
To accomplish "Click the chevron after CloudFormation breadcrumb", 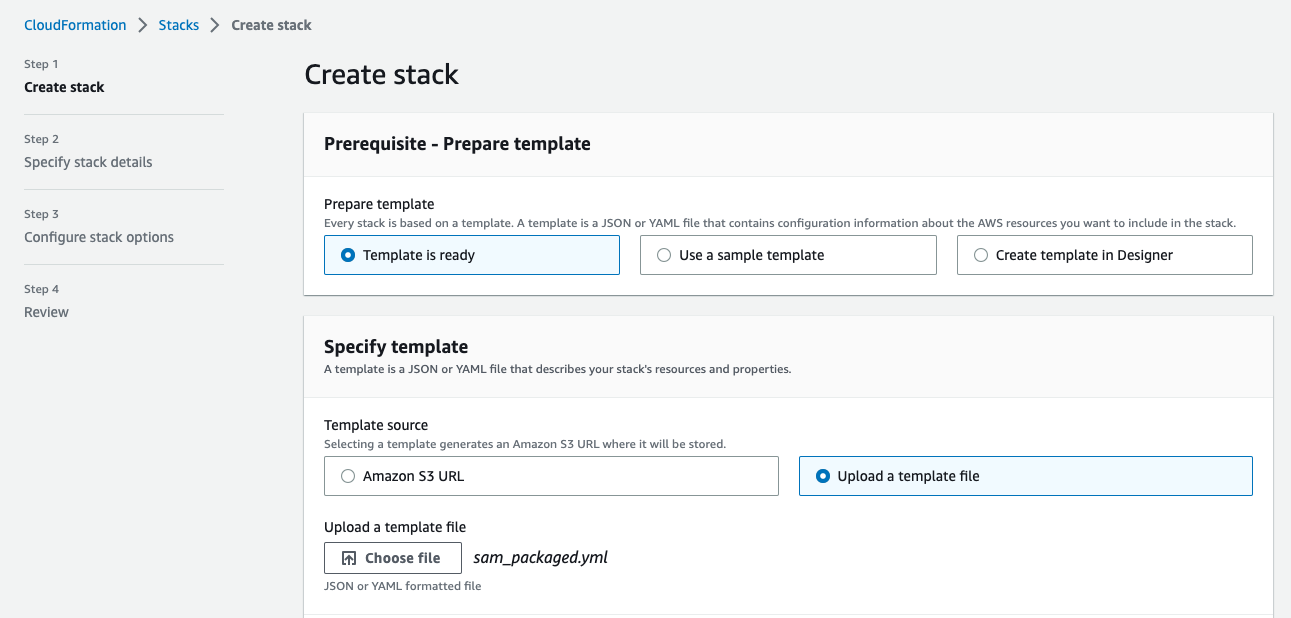I will point(143,25).
